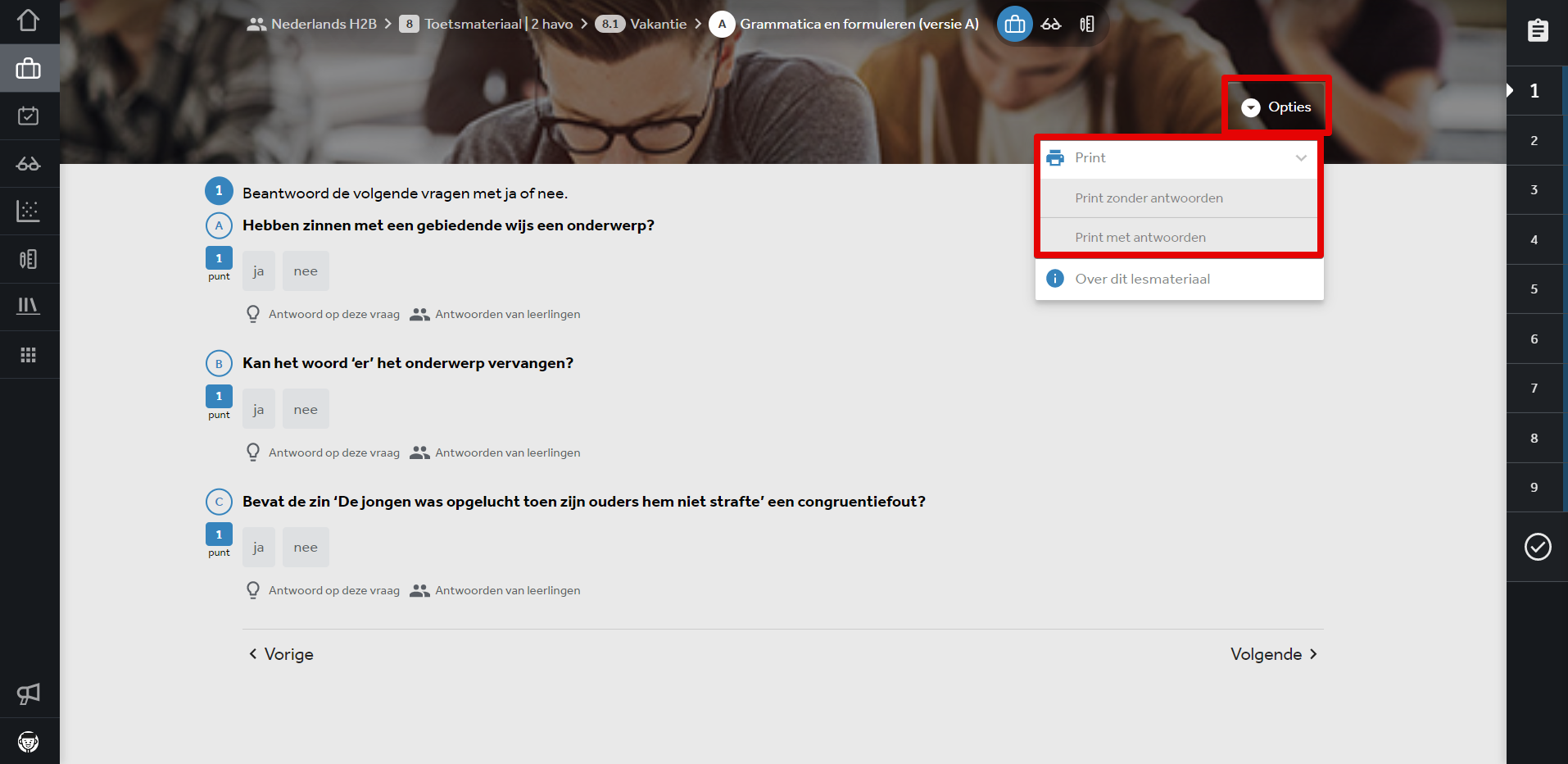Click the class group icon before Nederlands H2B

256,24
